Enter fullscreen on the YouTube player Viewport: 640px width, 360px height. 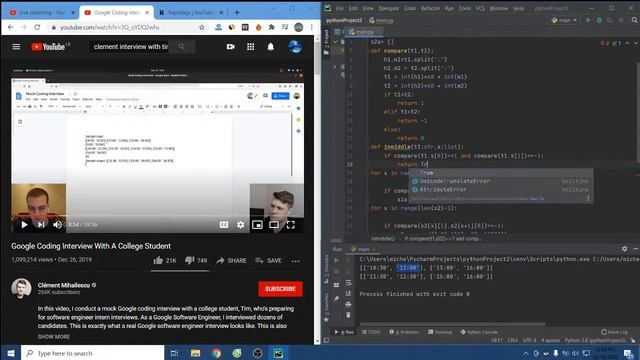tap(291, 224)
